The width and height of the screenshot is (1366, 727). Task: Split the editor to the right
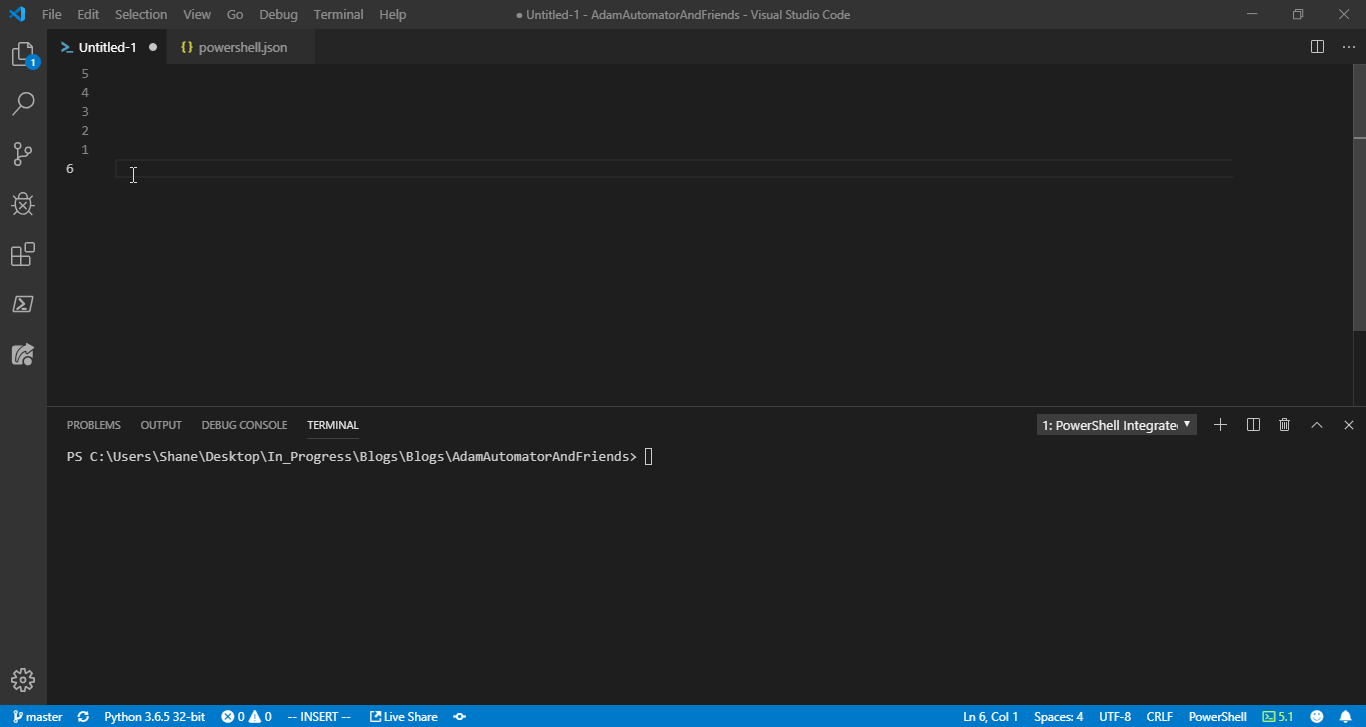click(x=1317, y=47)
